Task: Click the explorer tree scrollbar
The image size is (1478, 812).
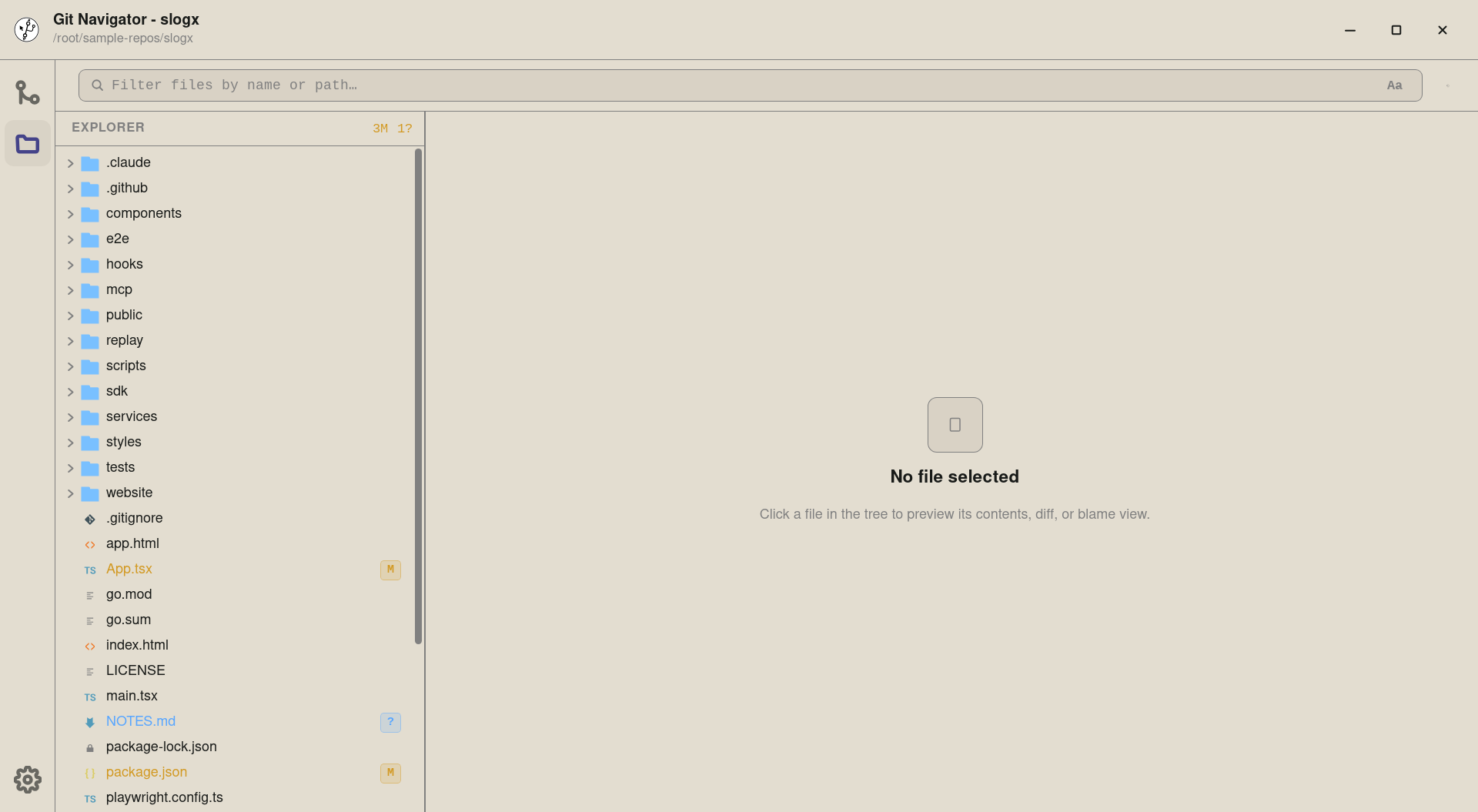Action: (418, 396)
